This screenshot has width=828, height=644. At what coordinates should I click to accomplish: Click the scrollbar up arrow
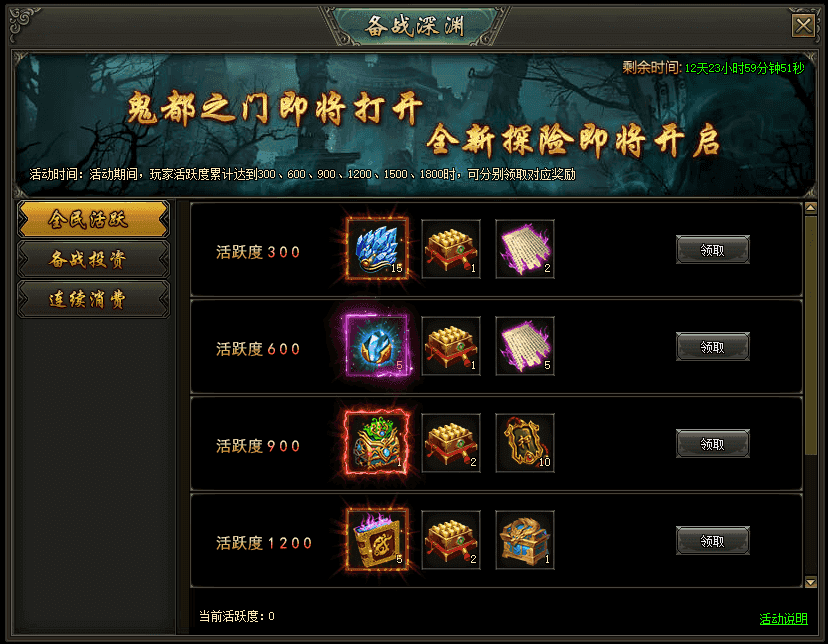(811, 208)
